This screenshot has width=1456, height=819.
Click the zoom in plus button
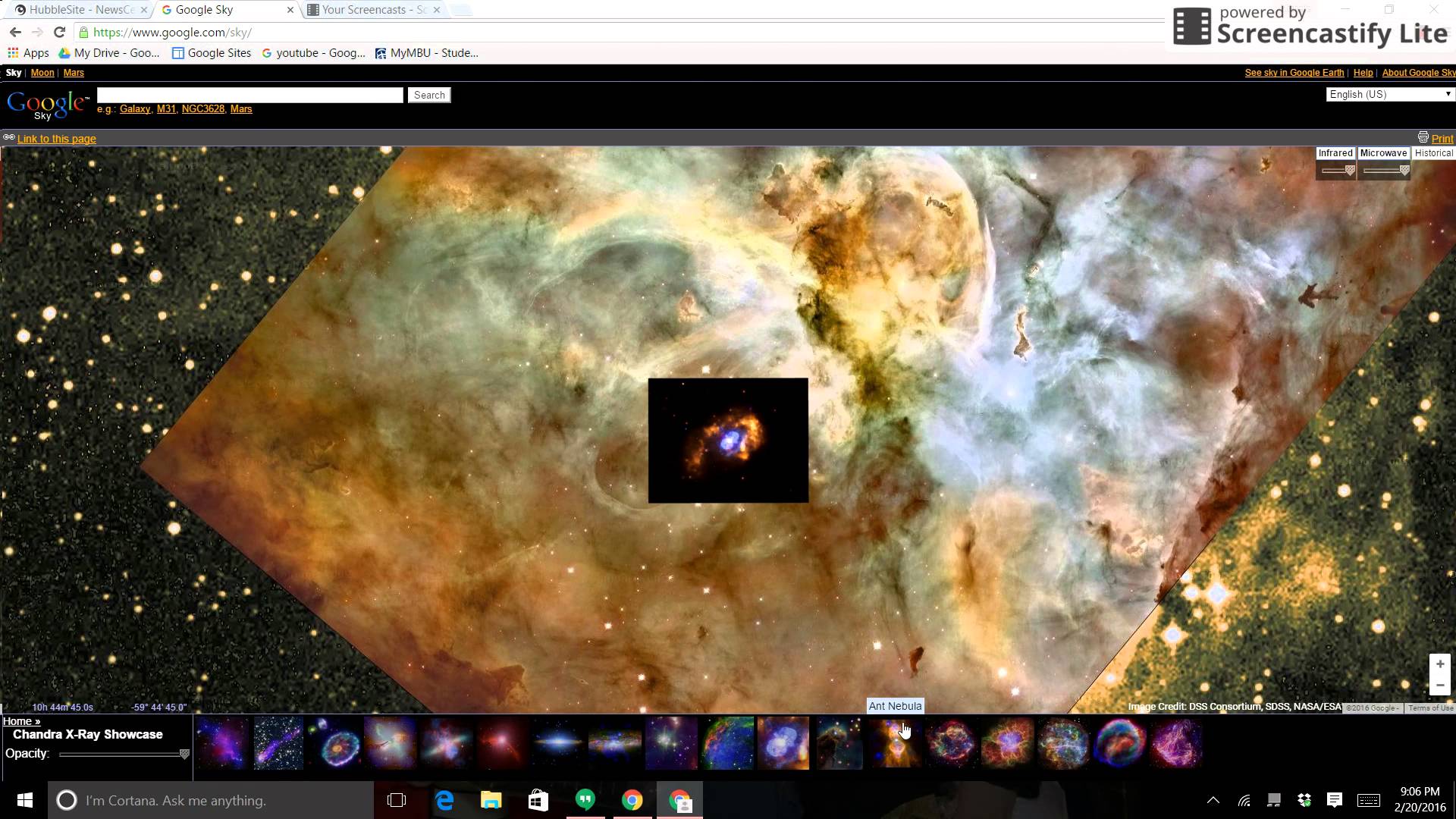click(1439, 664)
